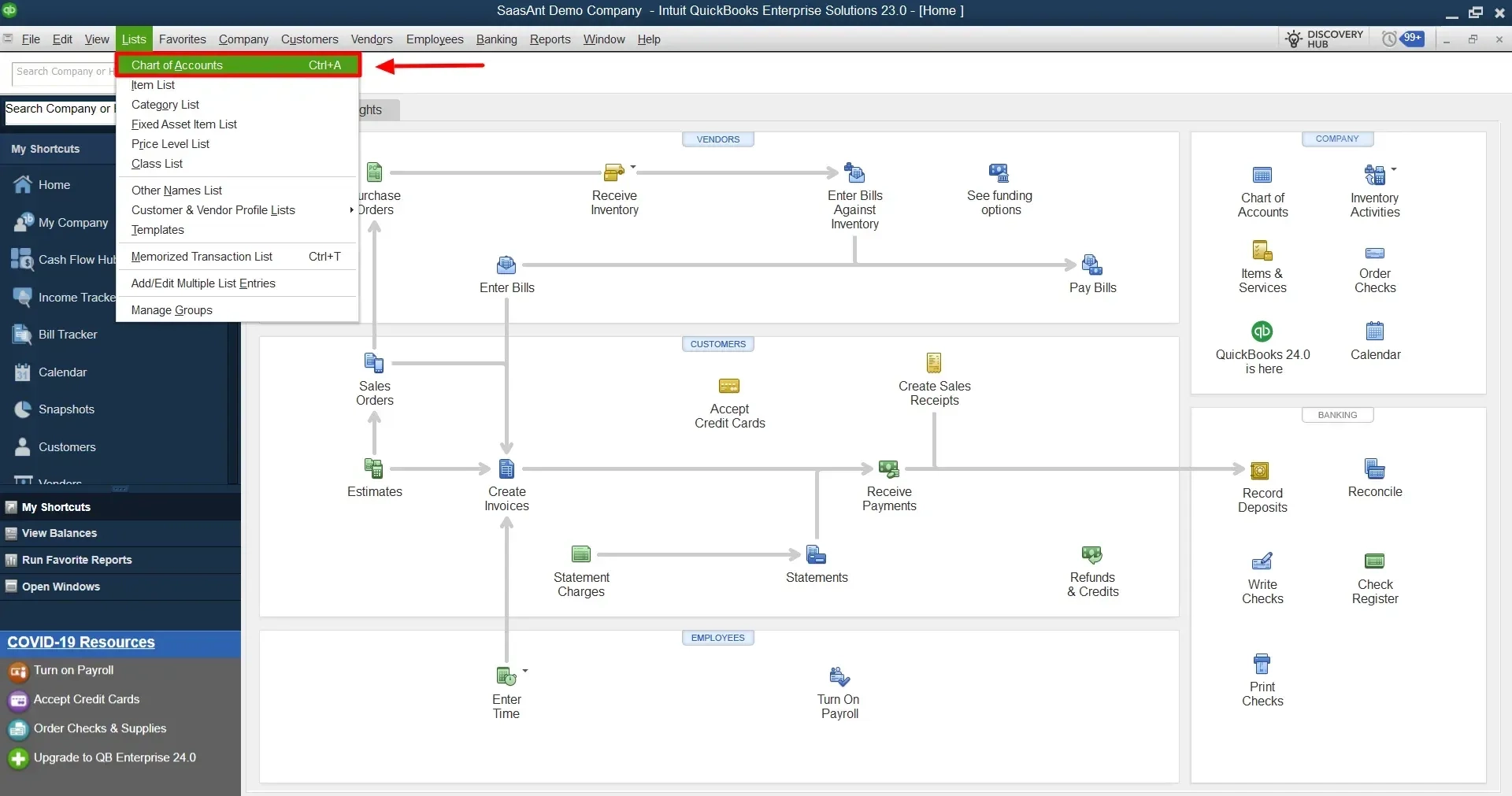
Task: Click the Enter Bills icon
Action: (x=506, y=265)
